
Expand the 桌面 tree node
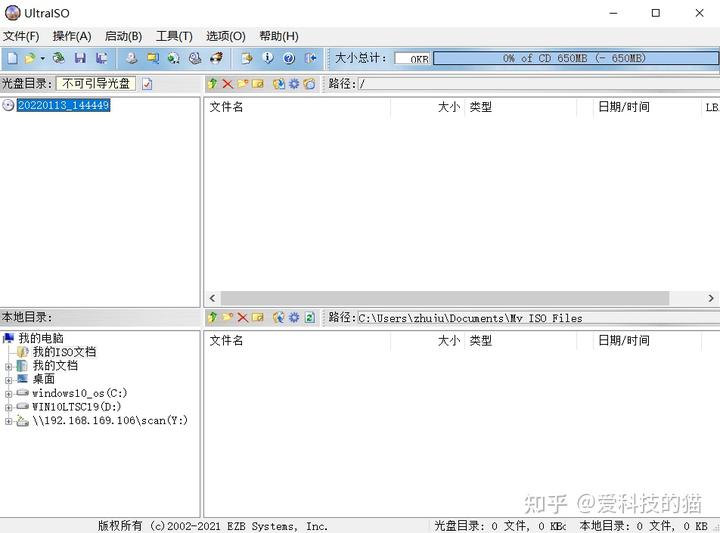pos(8,380)
